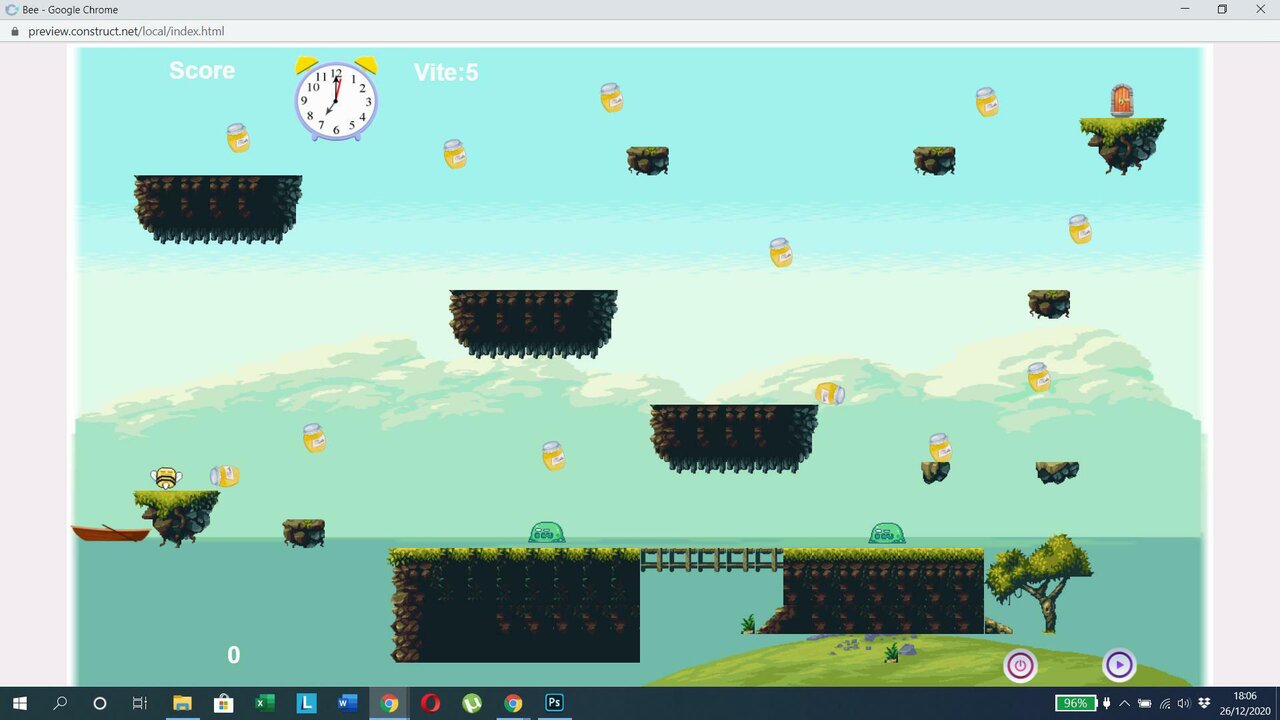
Task: Click the bee character on the platform
Action: [166, 478]
